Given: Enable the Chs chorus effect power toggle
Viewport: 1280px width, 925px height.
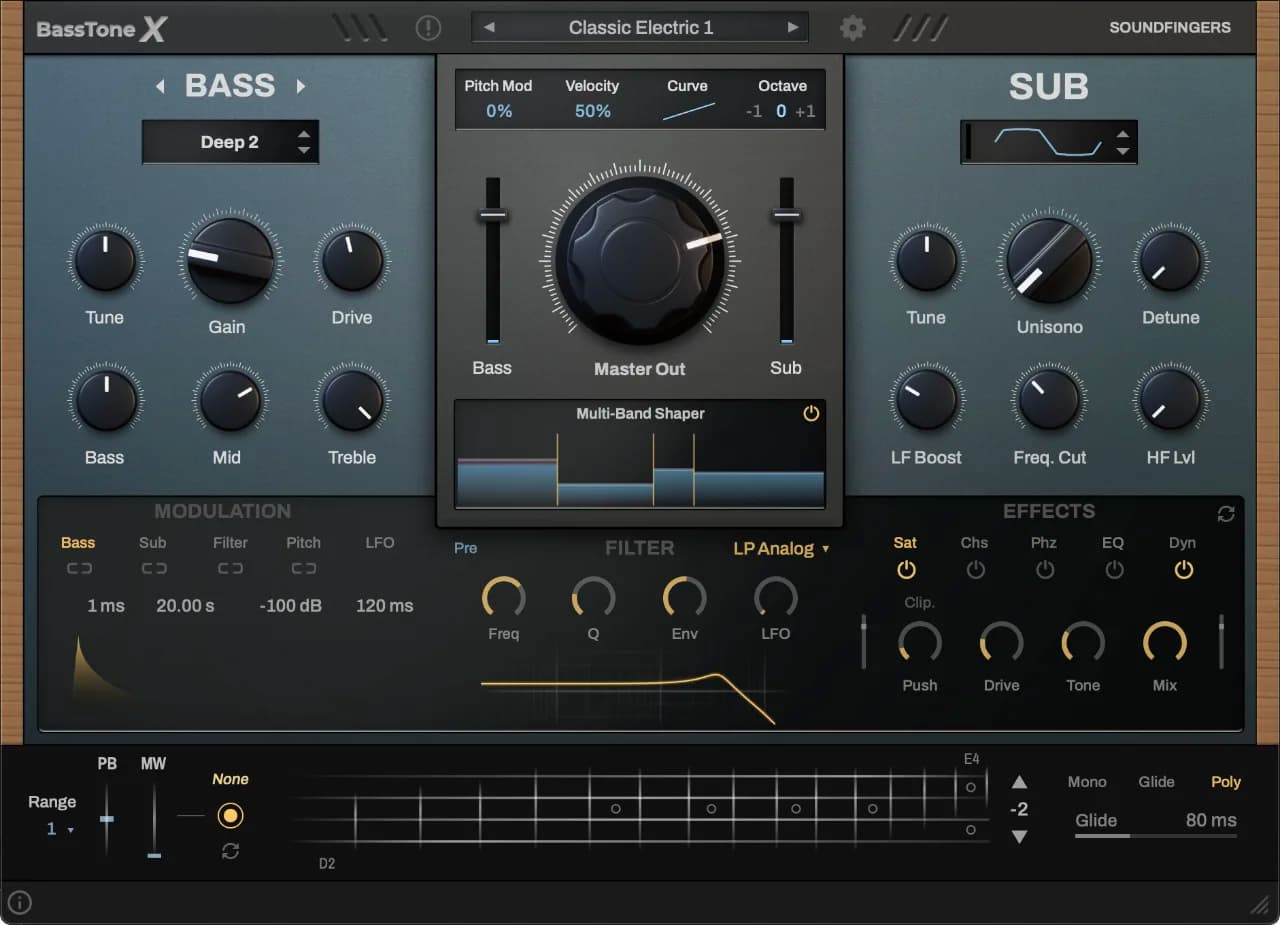Looking at the screenshot, I should click(975, 570).
